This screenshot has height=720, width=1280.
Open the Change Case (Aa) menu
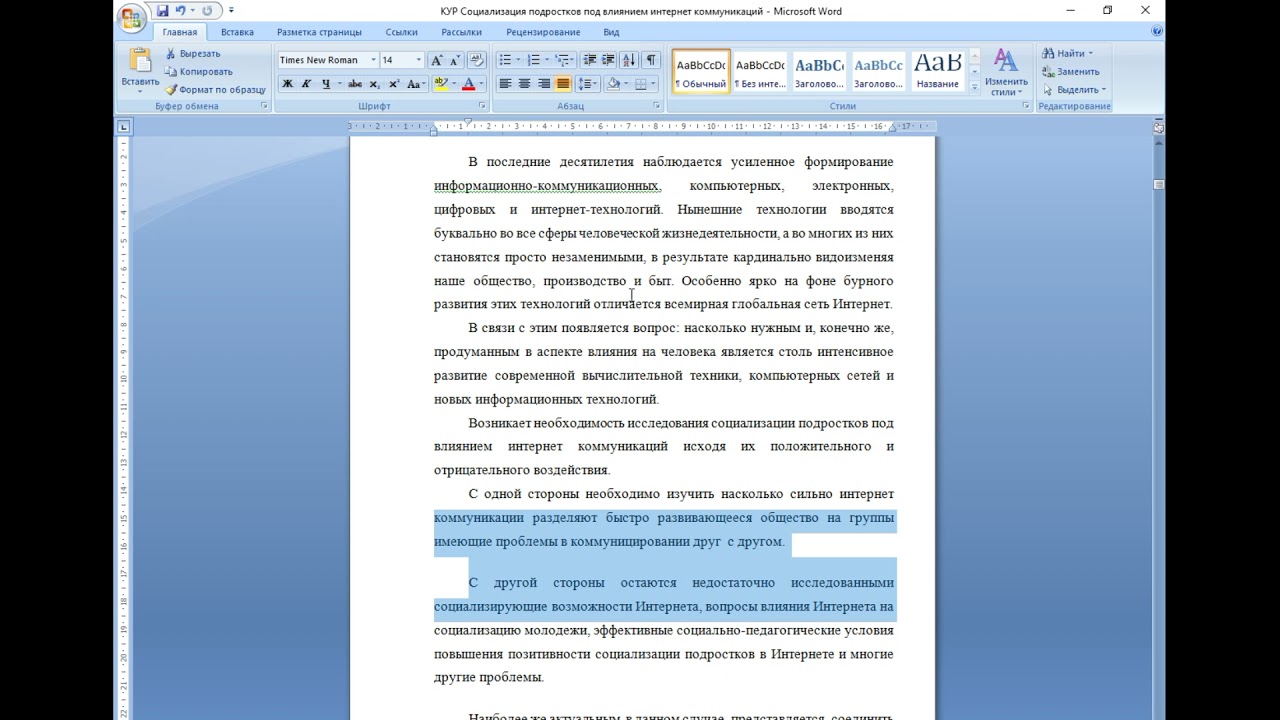(x=416, y=84)
